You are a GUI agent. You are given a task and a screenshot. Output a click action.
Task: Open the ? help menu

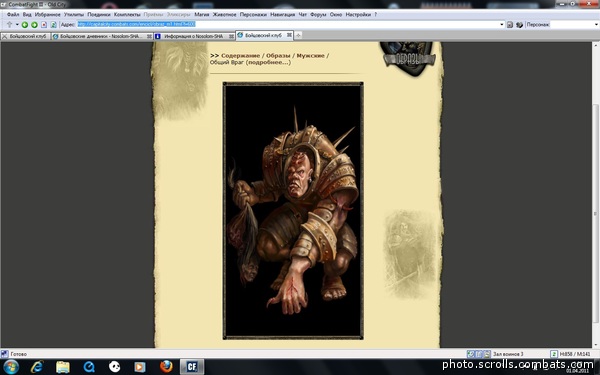click(375, 15)
